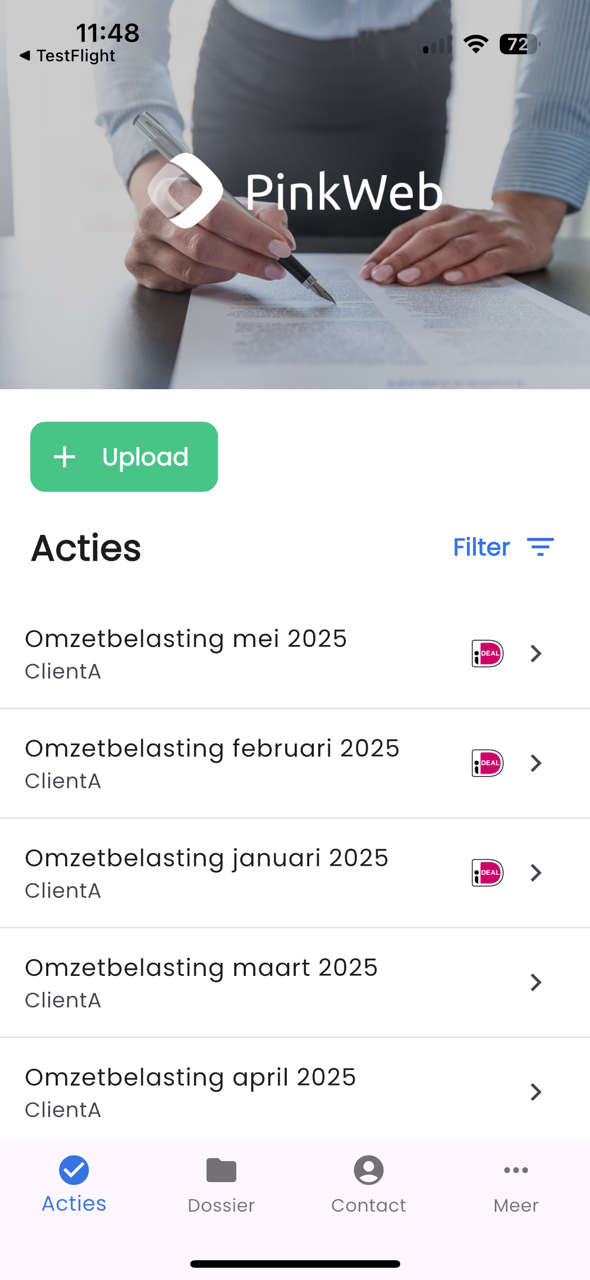590x1280 pixels.
Task: Switch to the Dossier tab label
Action: (221, 1205)
